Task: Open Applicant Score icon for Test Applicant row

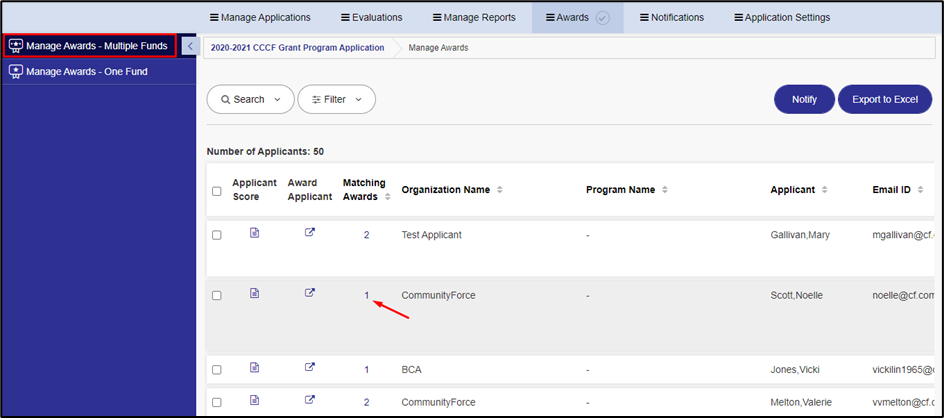Action: 255,232
